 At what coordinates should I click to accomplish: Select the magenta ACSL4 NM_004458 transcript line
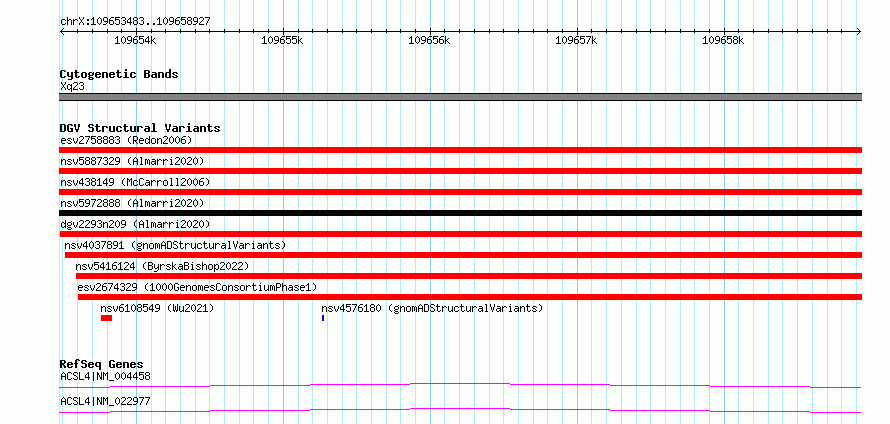tap(460, 385)
